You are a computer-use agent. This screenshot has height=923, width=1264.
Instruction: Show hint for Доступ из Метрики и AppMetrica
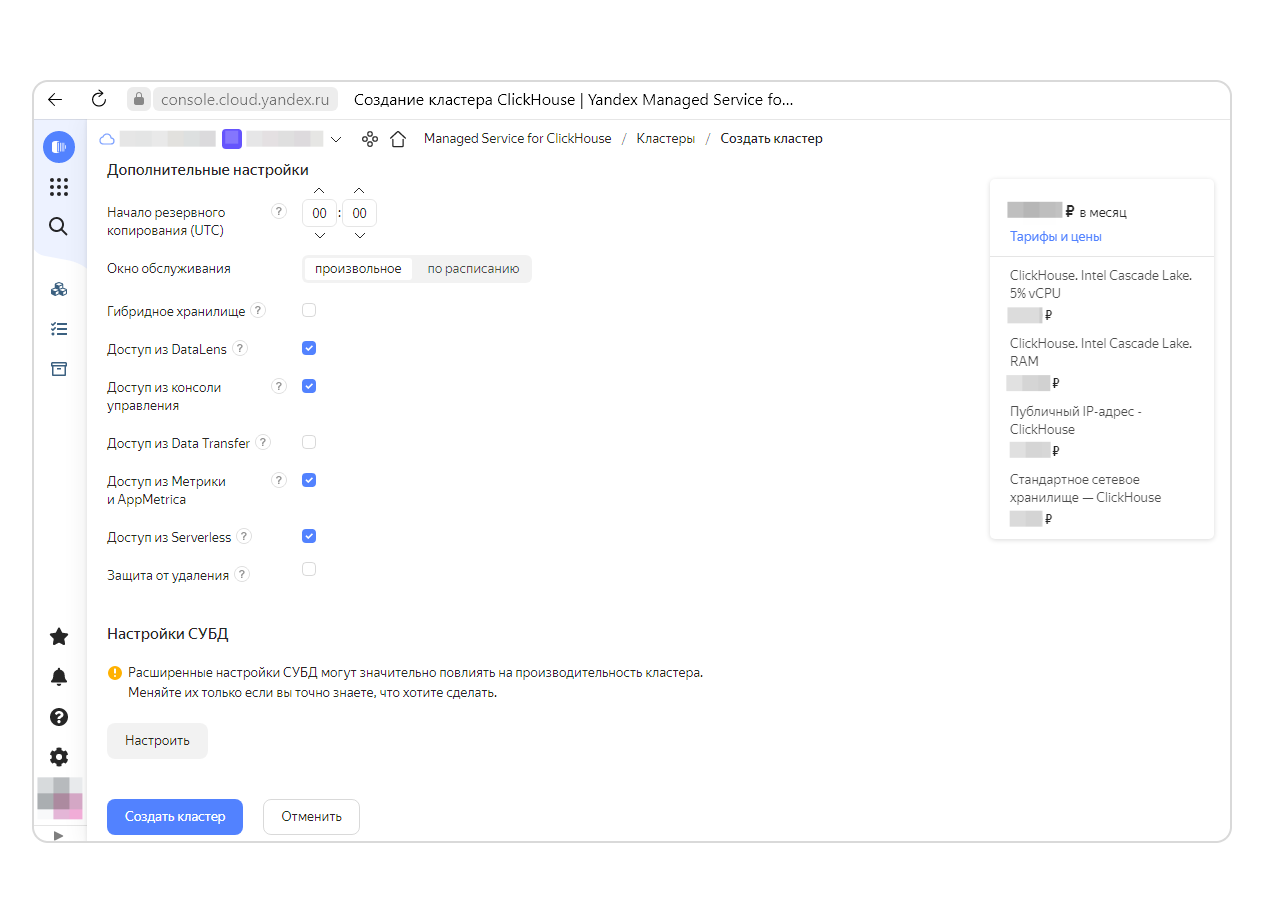click(279, 480)
